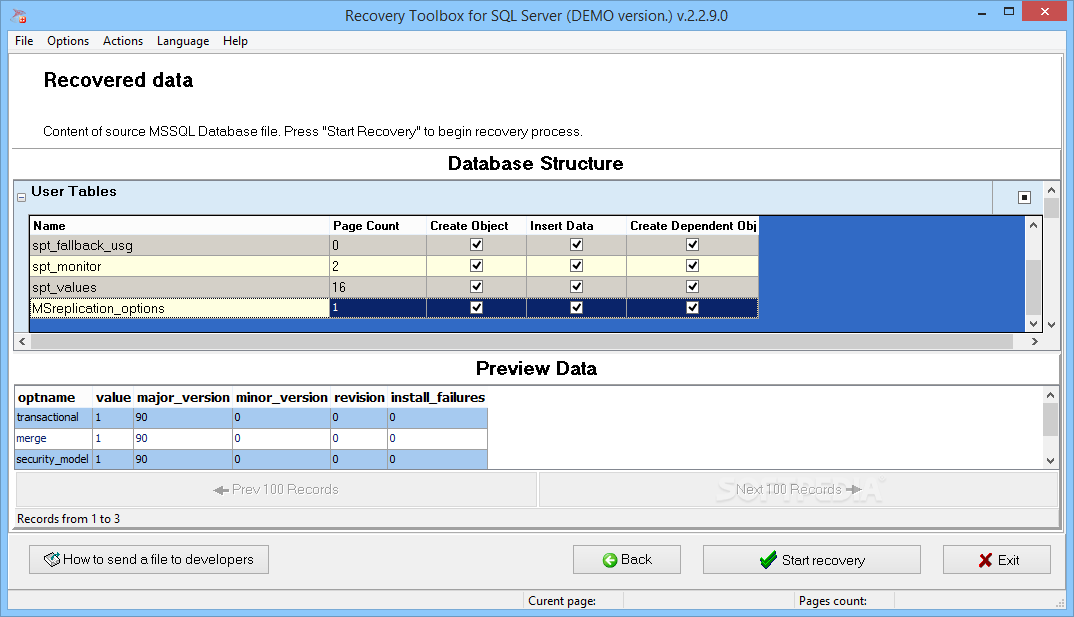
Task: Open the Options menu
Action: (68, 41)
